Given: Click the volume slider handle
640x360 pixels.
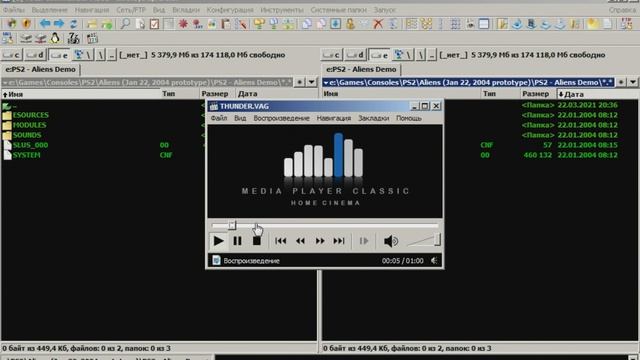Looking at the screenshot, I should point(437,240).
